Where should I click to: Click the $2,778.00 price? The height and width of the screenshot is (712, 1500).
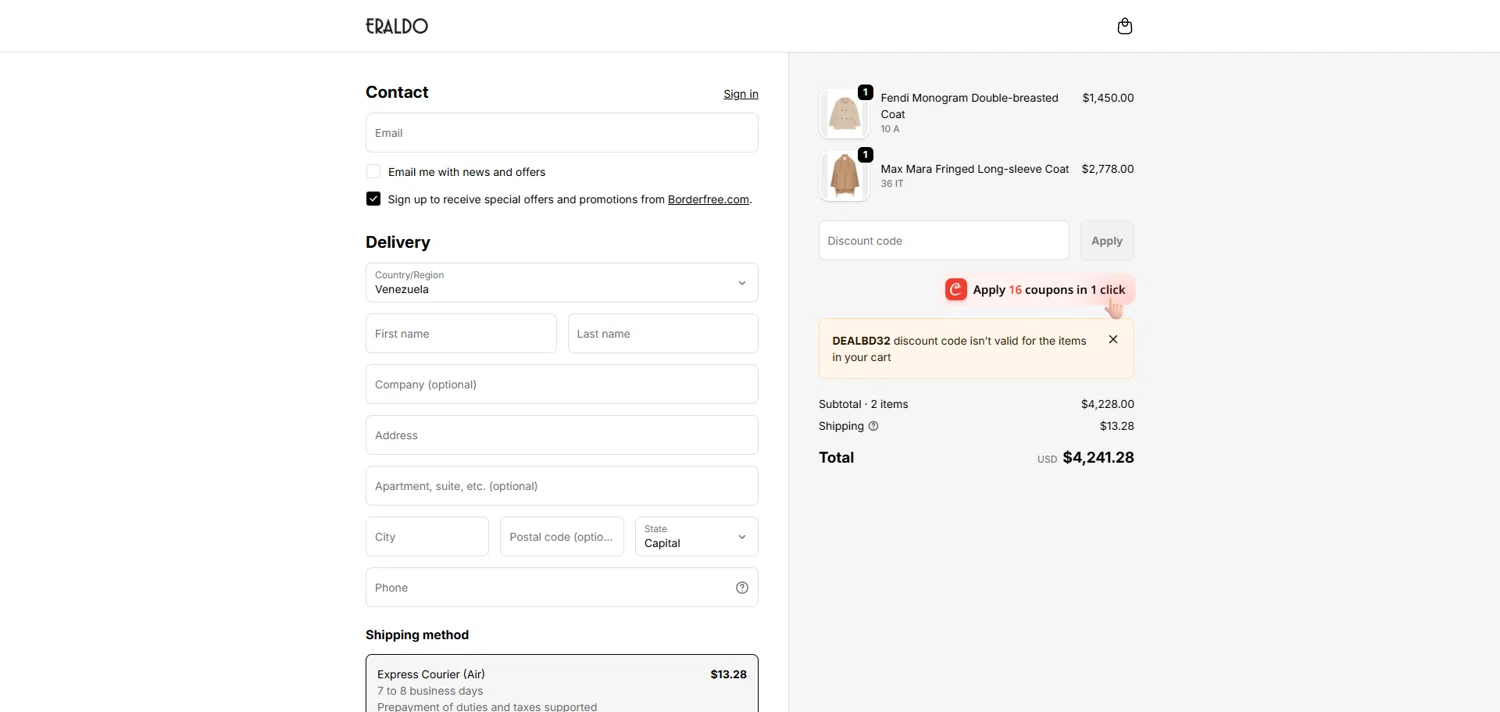[1108, 169]
